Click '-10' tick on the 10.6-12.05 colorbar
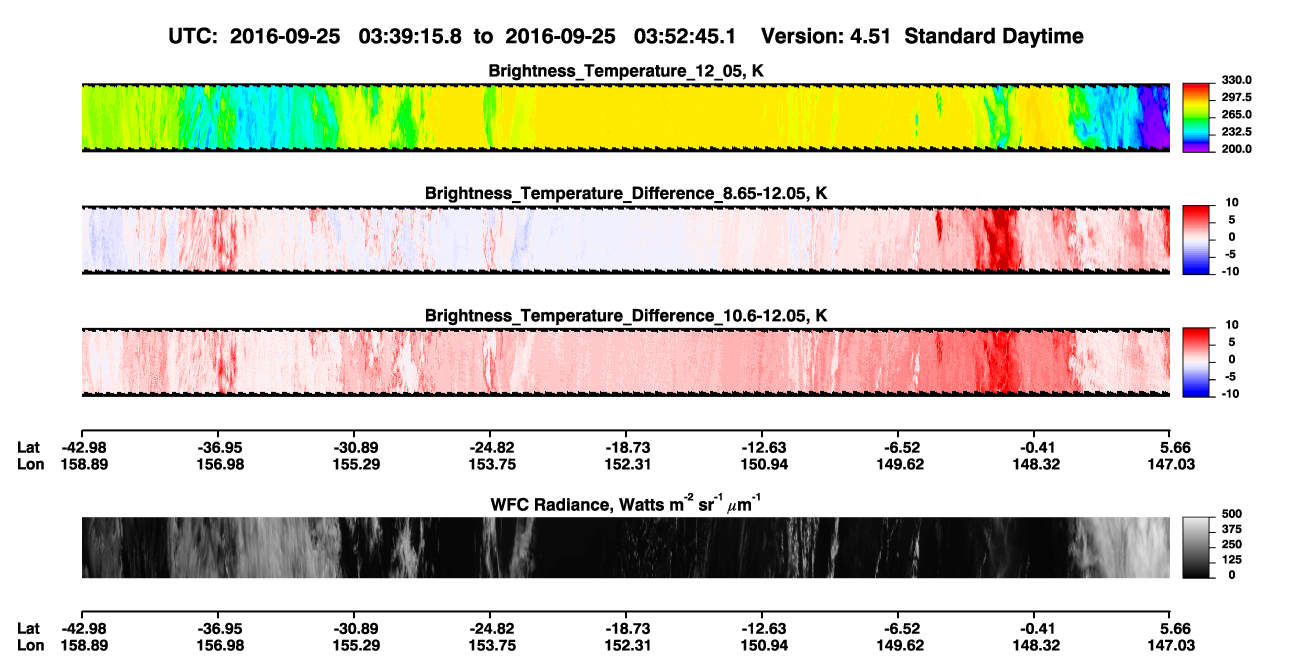 (x=1229, y=393)
